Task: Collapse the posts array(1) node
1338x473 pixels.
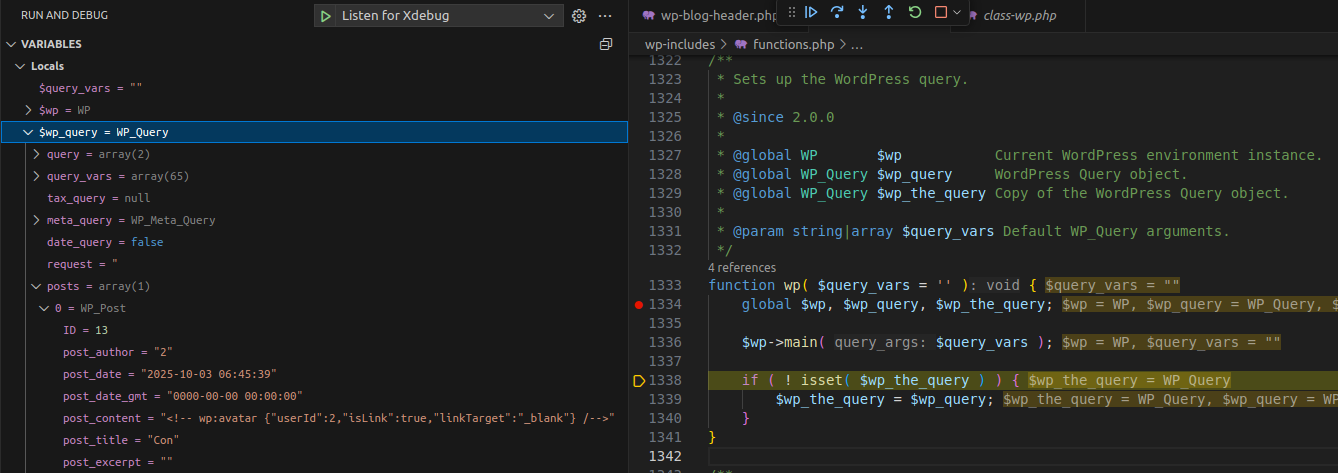Action: (x=37, y=286)
